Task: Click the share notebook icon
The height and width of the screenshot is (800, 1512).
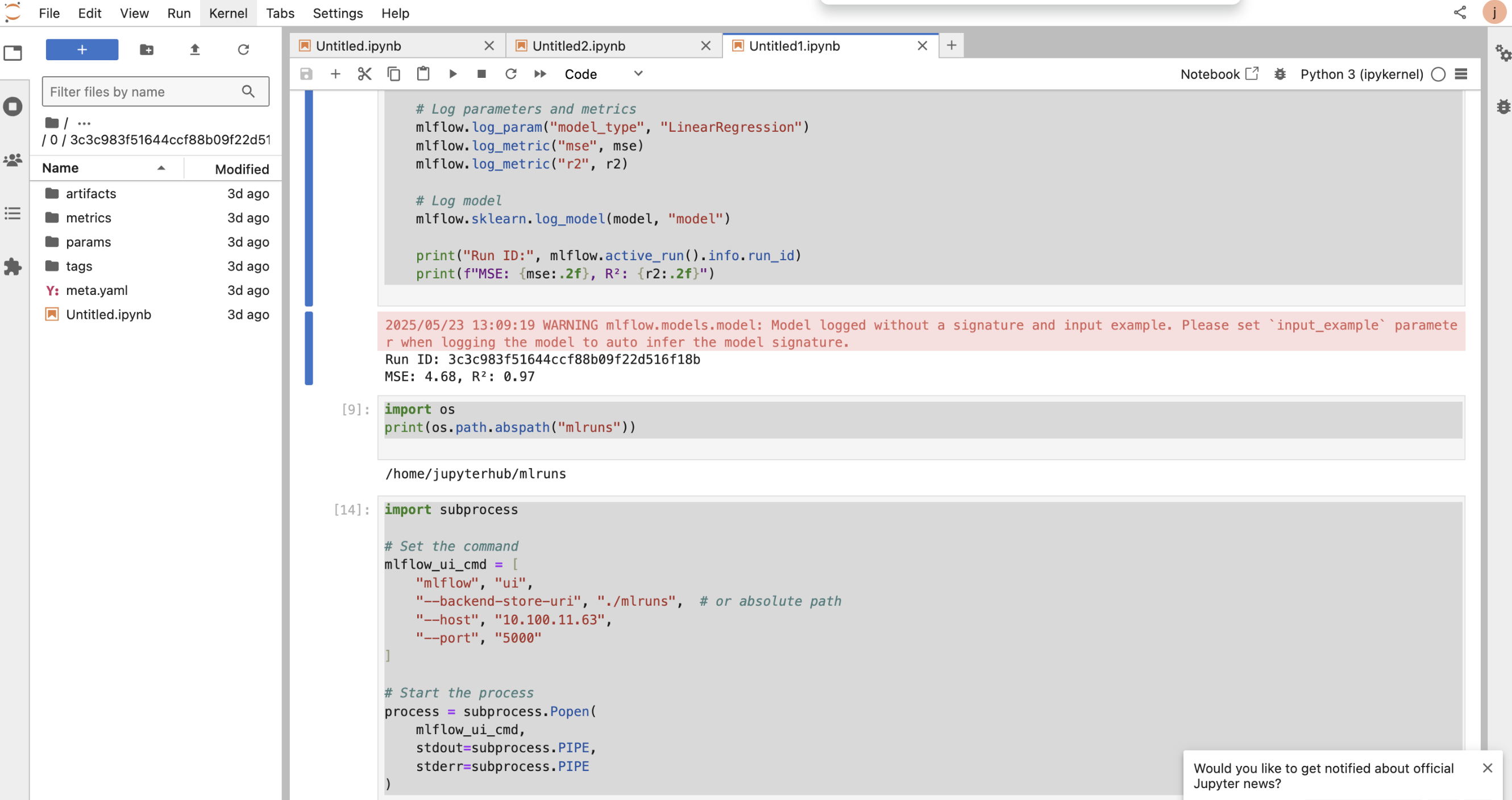Action: [1460, 13]
